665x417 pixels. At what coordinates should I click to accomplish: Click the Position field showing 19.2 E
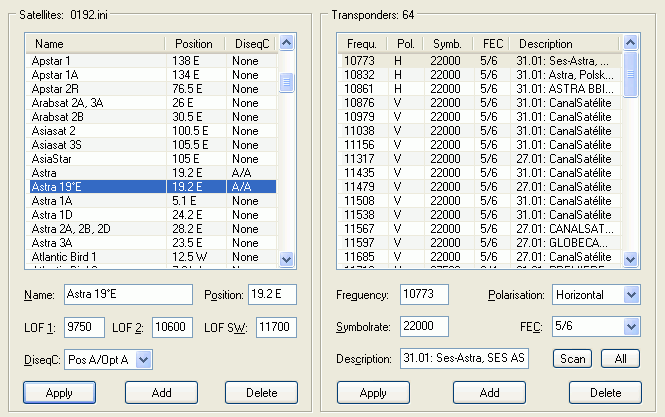click(272, 294)
